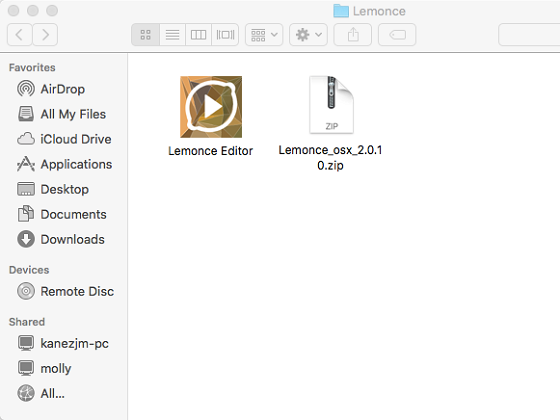This screenshot has width=560, height=420.
Task: Click the search field in toolbar
Action: tap(529, 35)
